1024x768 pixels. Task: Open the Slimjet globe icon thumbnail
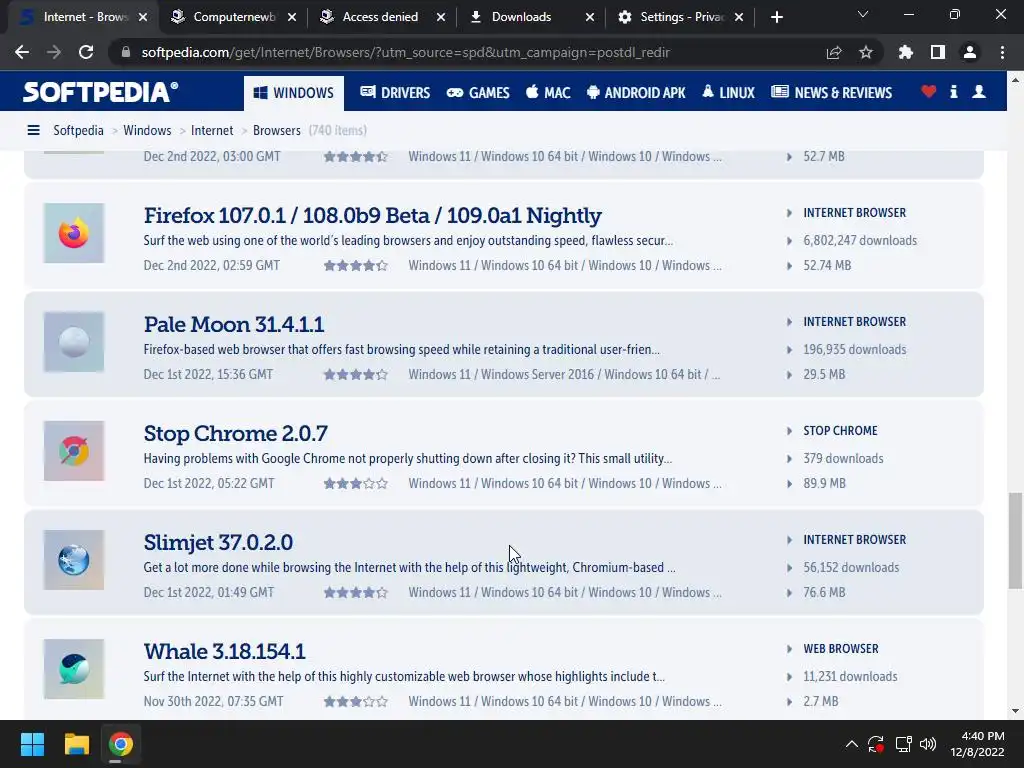point(74,560)
